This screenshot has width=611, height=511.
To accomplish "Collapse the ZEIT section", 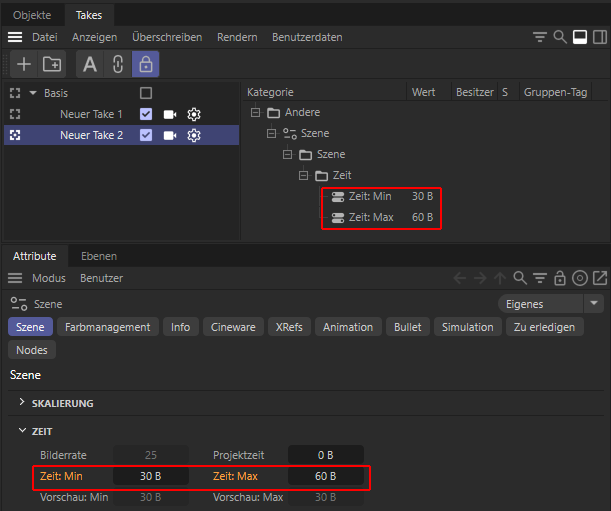I will coord(23,432).
